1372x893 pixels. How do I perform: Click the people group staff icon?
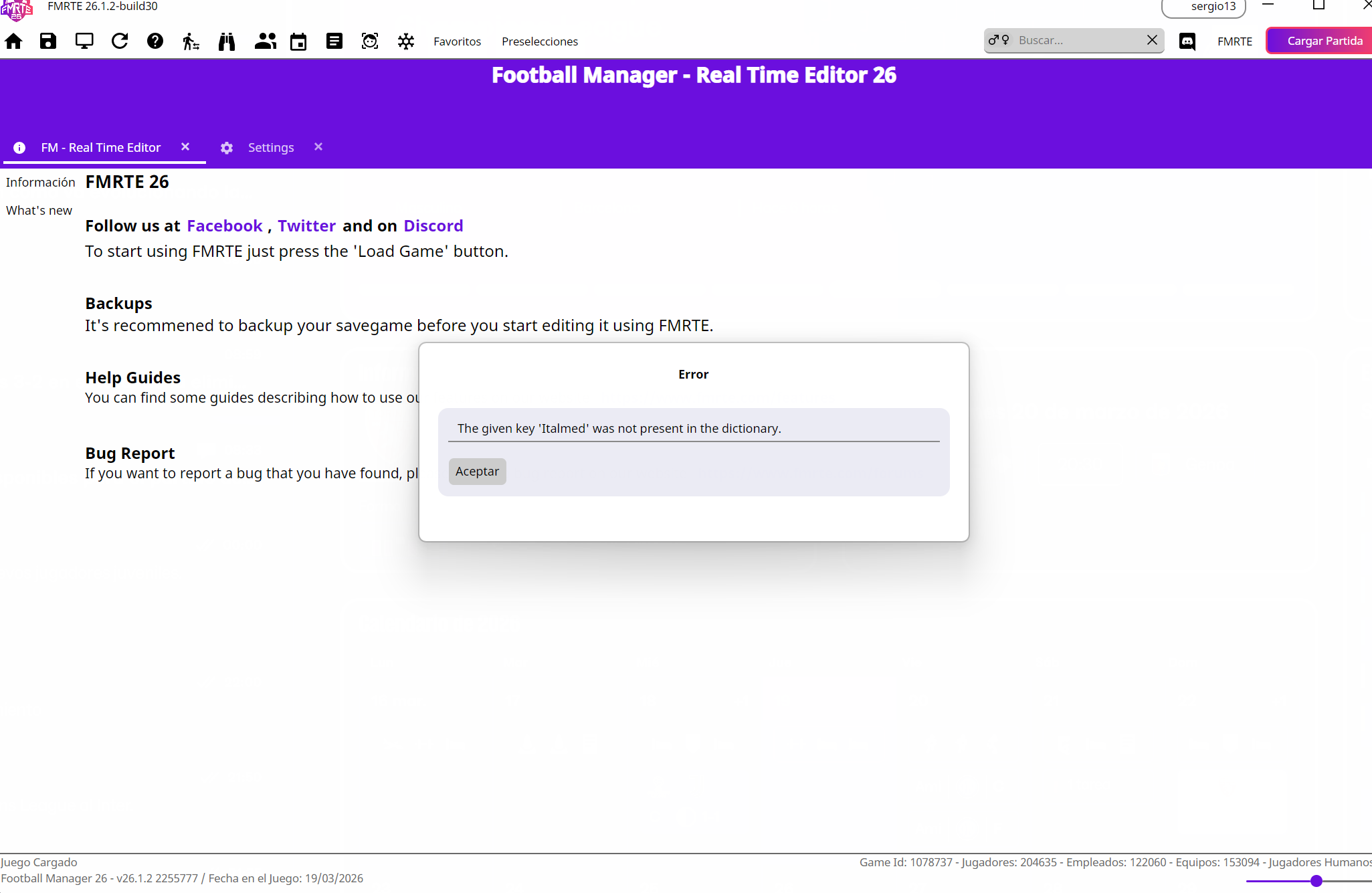(266, 41)
